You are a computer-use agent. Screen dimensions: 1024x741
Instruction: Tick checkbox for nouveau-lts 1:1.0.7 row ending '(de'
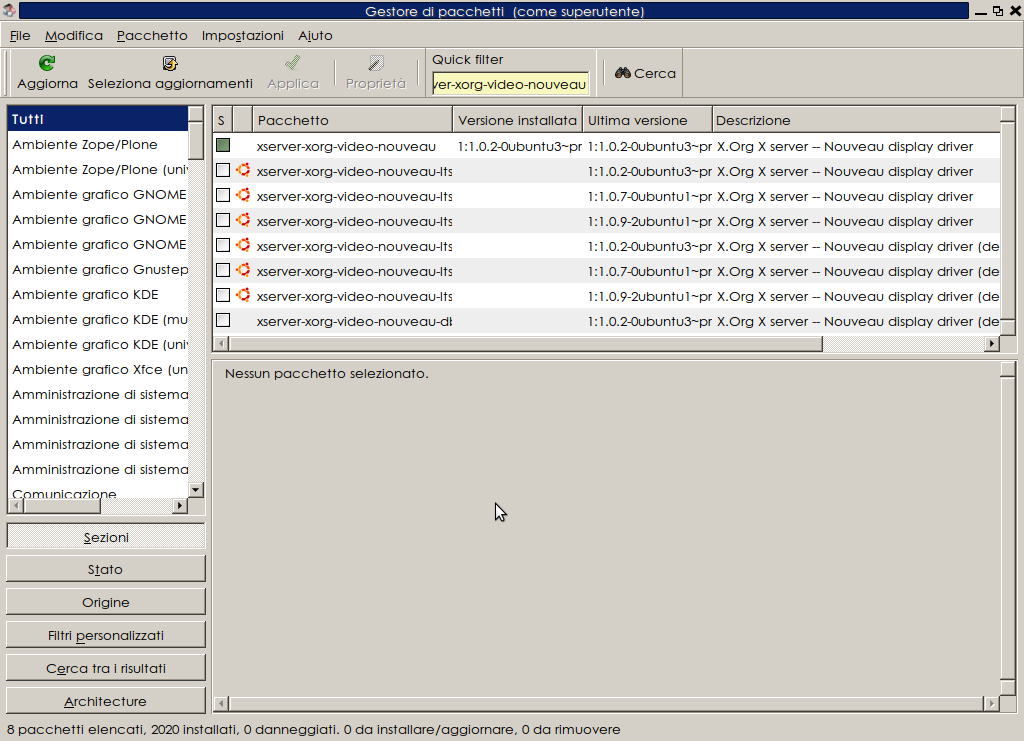[223, 270]
